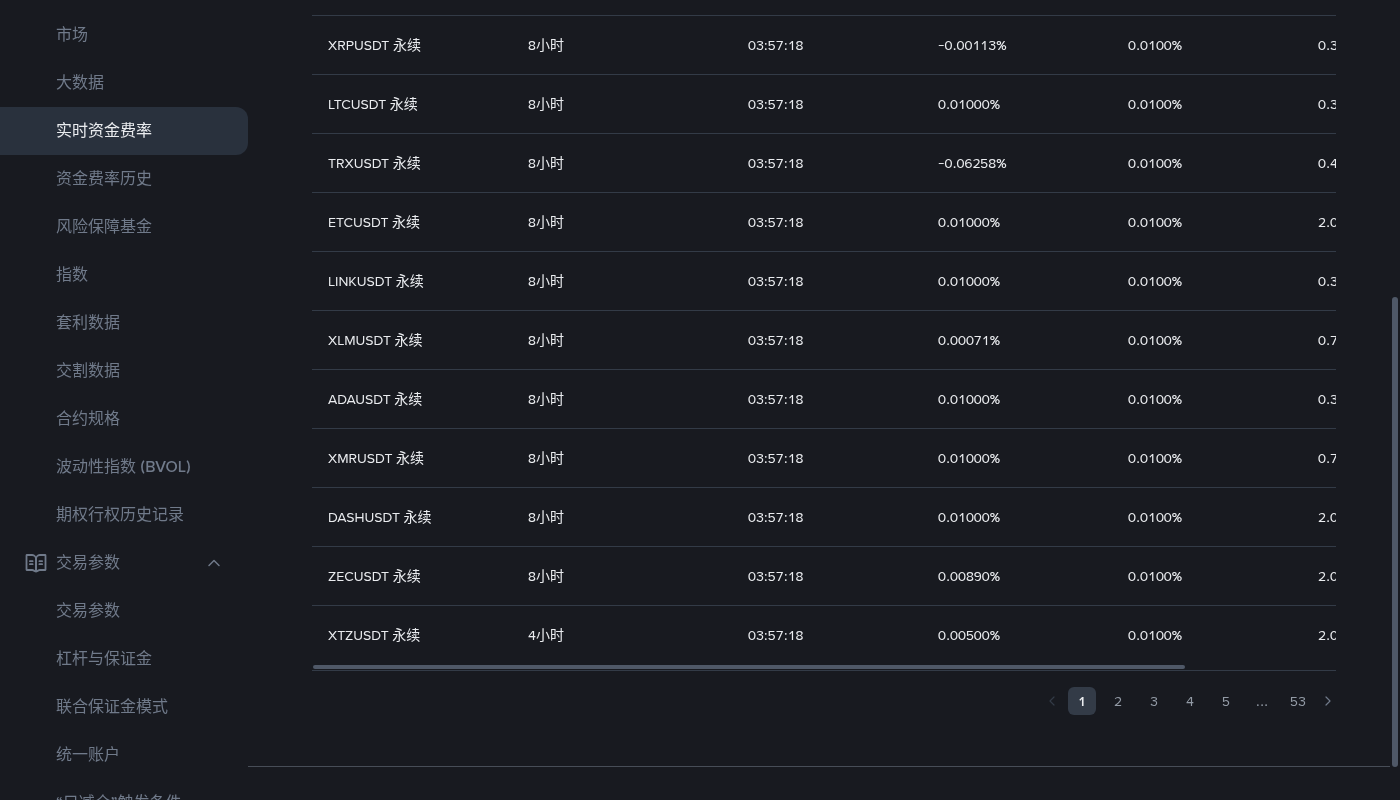This screenshot has height=800, width=1400.
Task: Open 市场 in the sidebar
Action: (72, 34)
